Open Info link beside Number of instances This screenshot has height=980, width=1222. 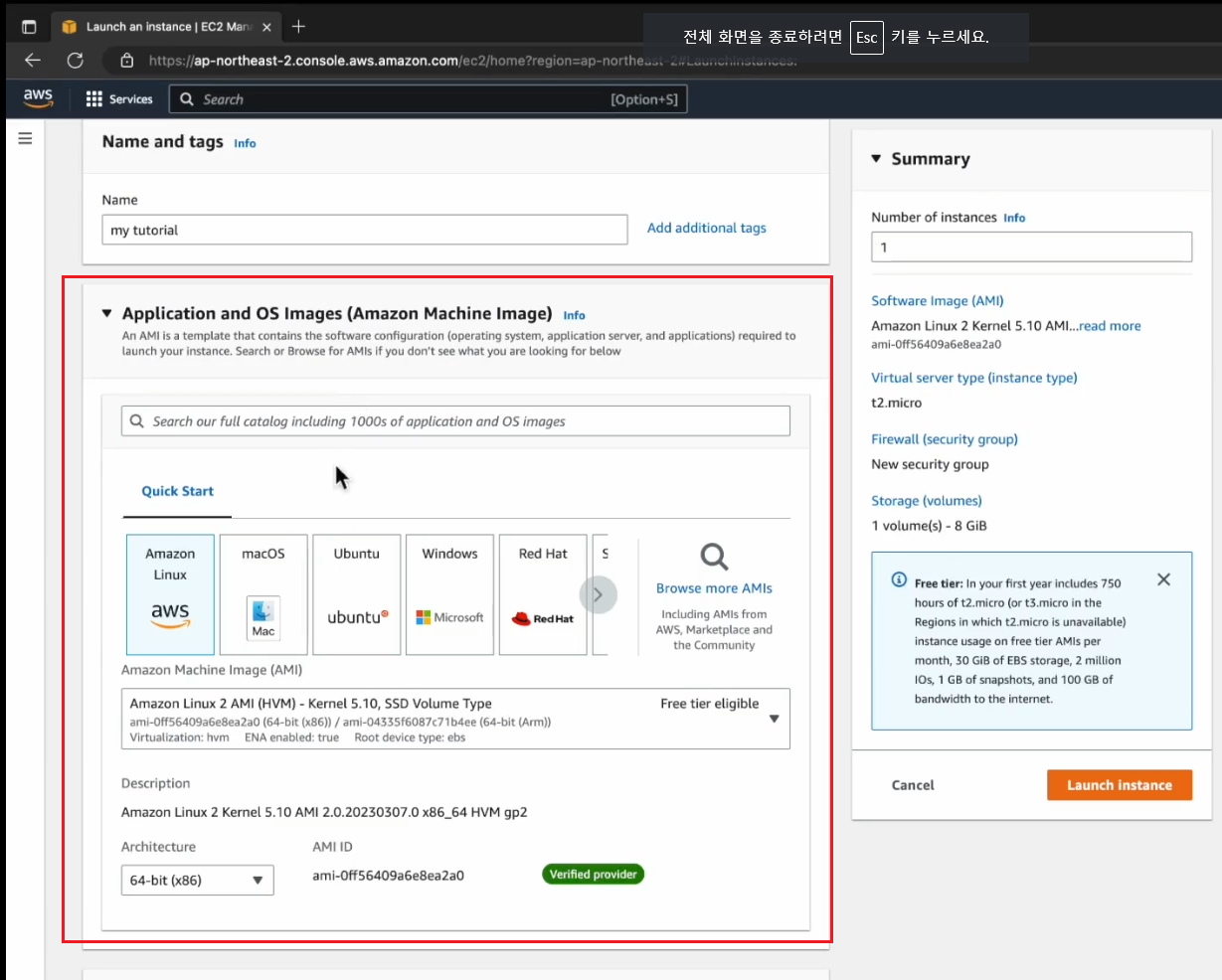(1014, 218)
